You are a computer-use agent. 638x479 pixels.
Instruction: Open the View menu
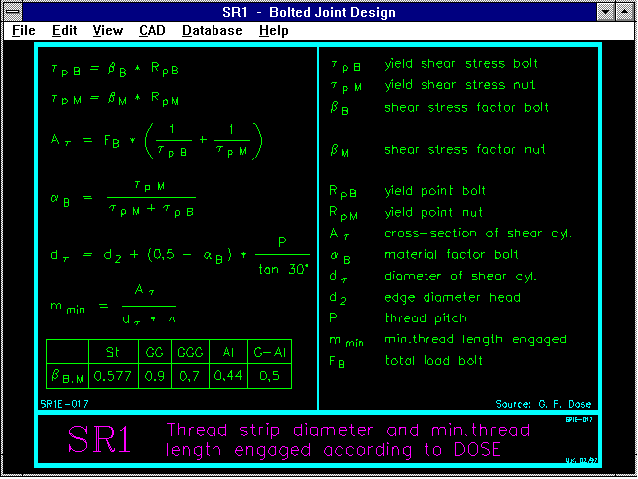tap(107, 30)
